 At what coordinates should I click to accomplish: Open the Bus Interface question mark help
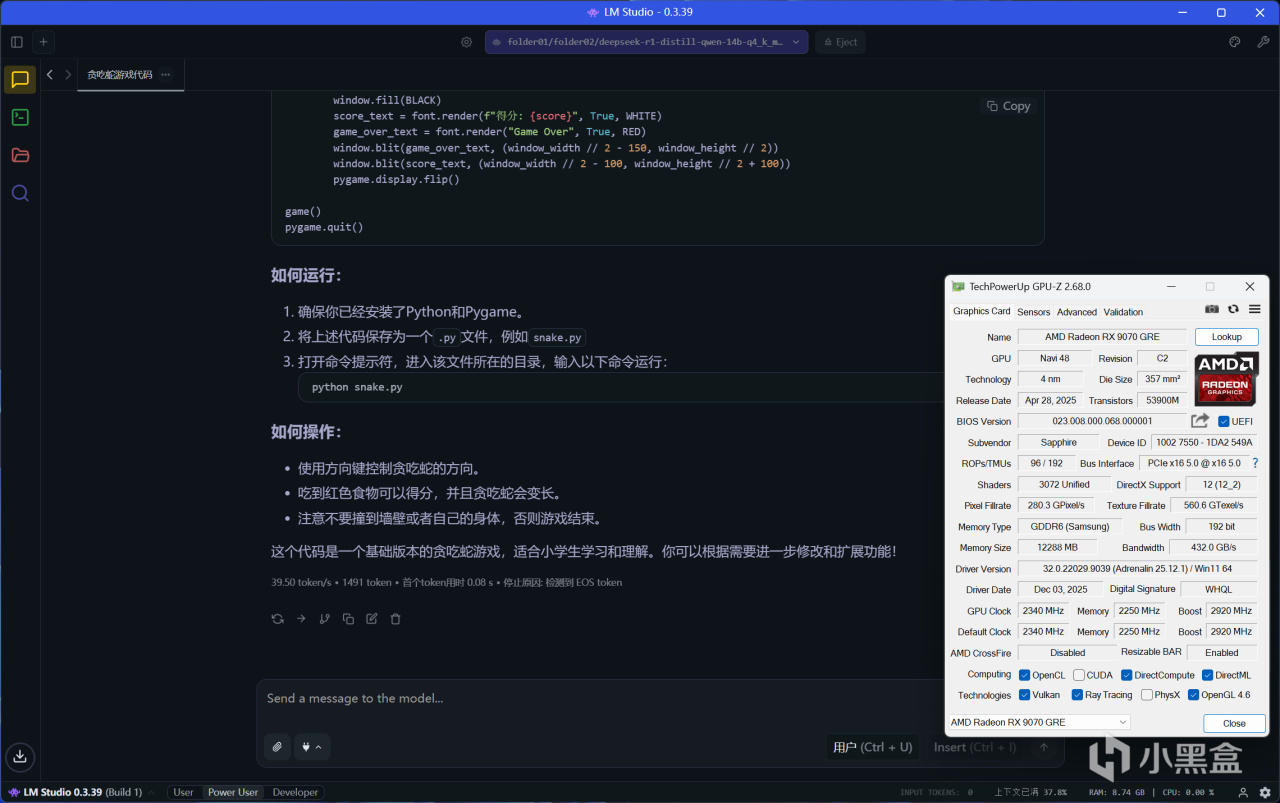pyautogui.click(x=1255, y=463)
